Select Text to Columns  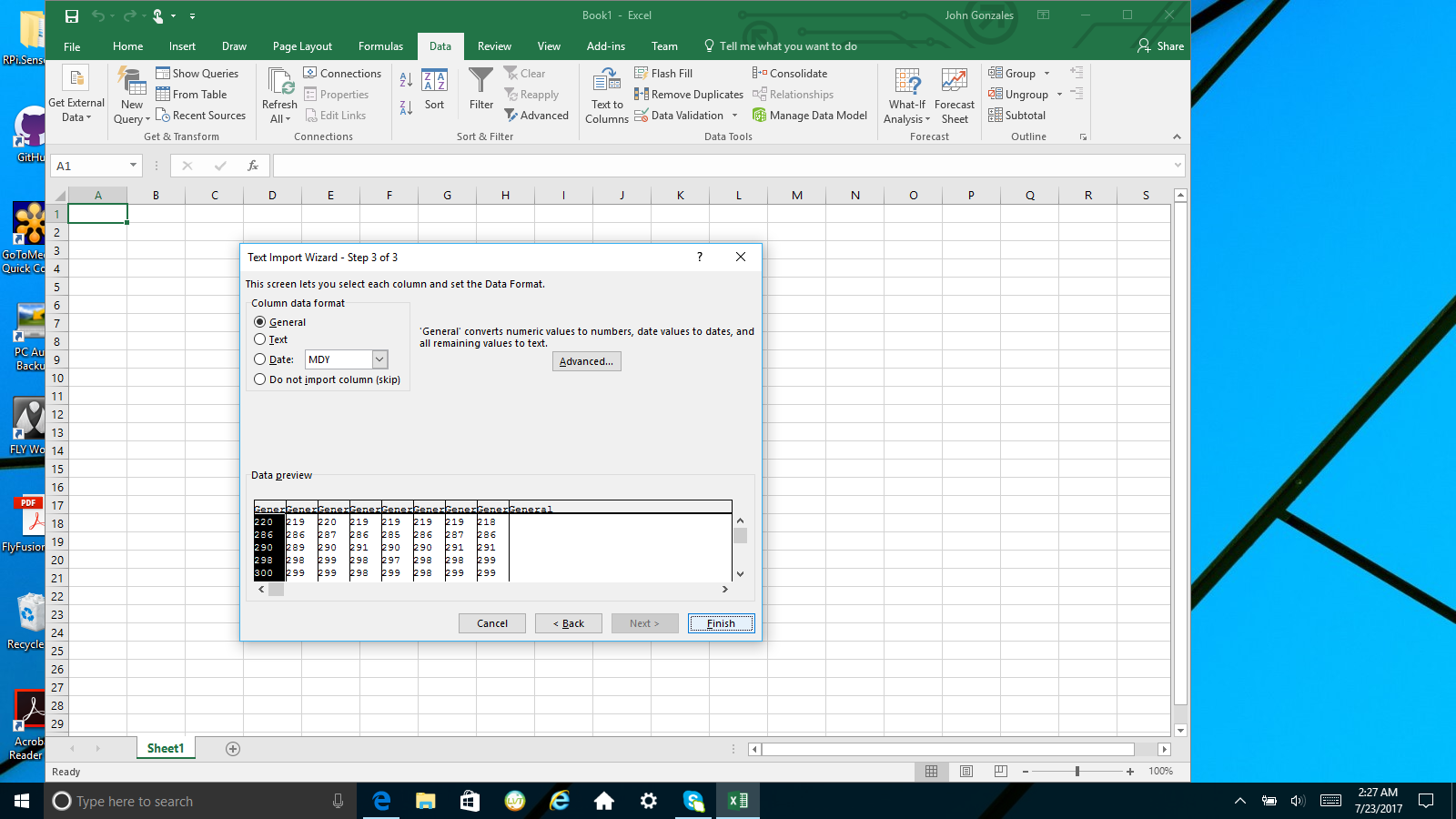[x=605, y=94]
